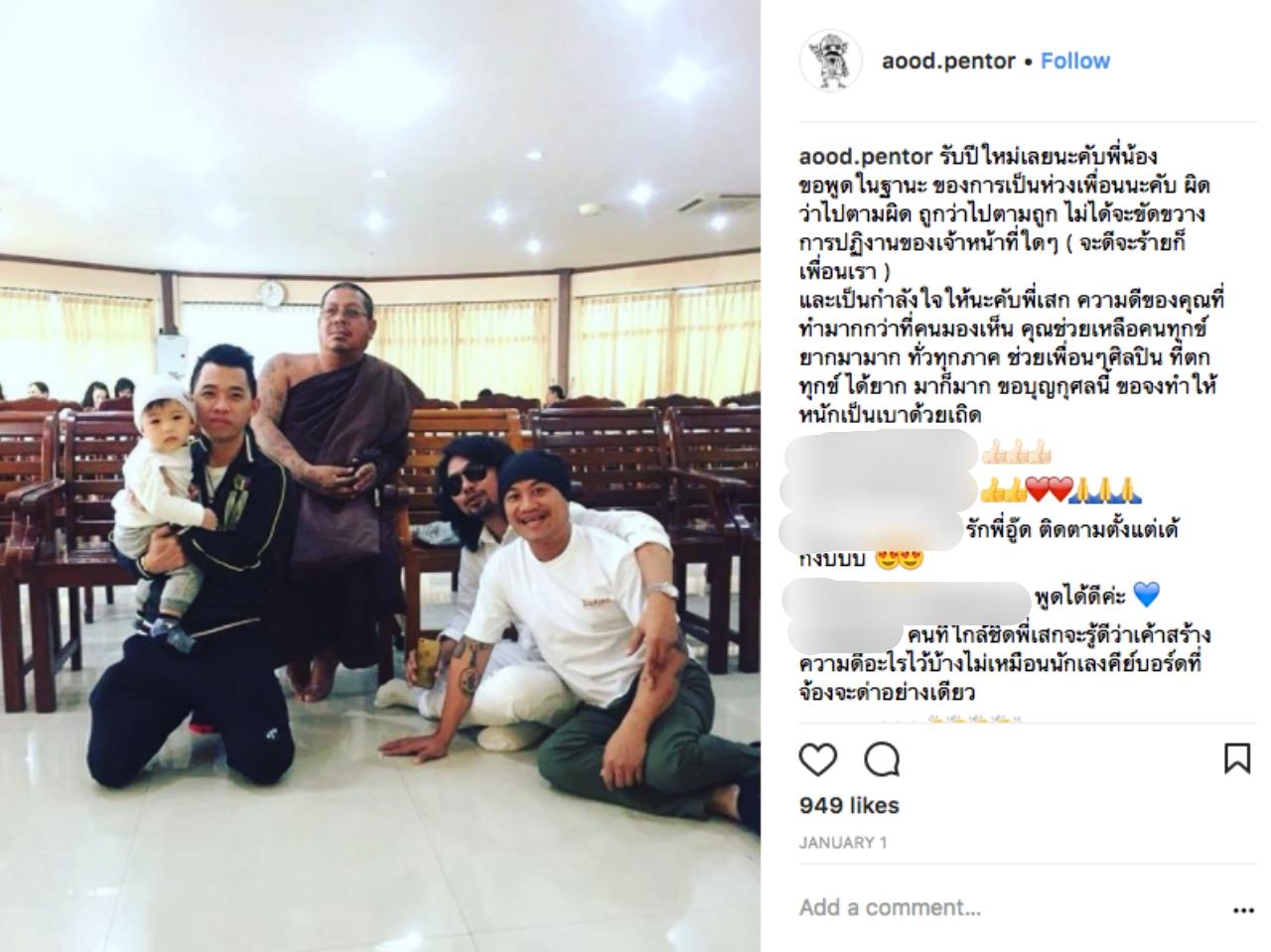Like the post with the heart icon
Image resolution: width=1271 pixels, height=952 pixels.
818,759
